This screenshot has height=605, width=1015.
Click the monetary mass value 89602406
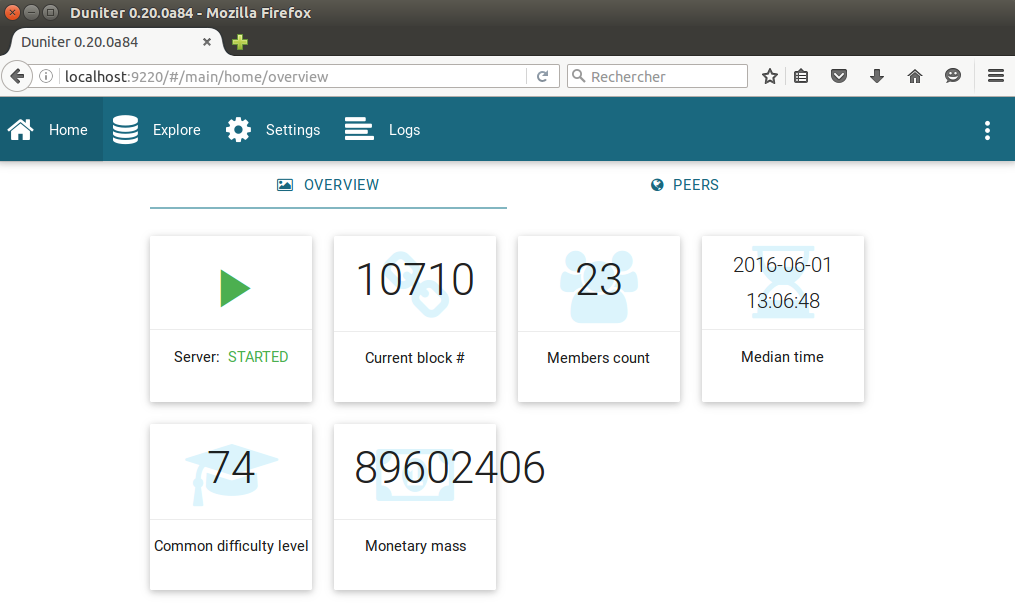coord(450,467)
